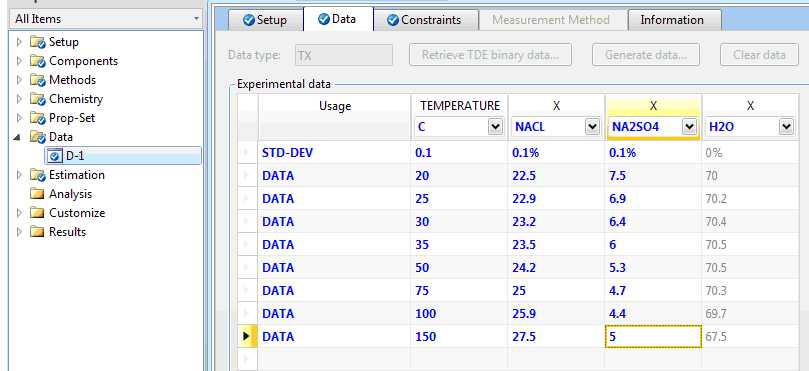Switch to the Constraints tab
The width and height of the screenshot is (809, 371).
[424, 20]
